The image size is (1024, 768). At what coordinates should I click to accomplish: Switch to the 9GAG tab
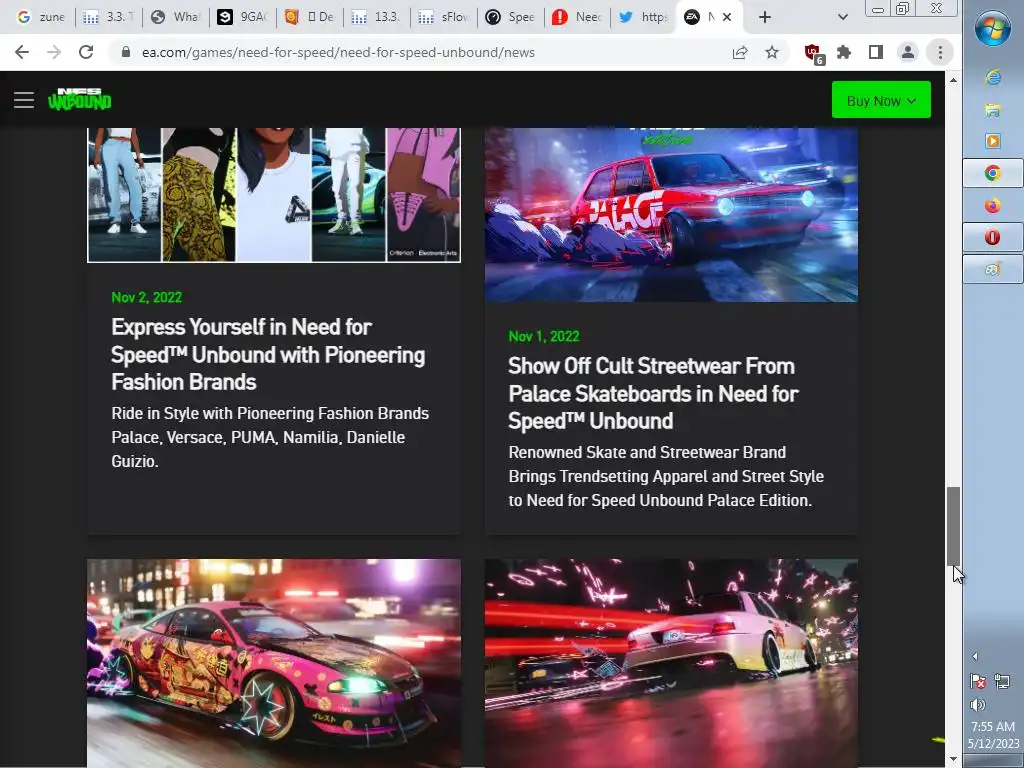[x=243, y=17]
